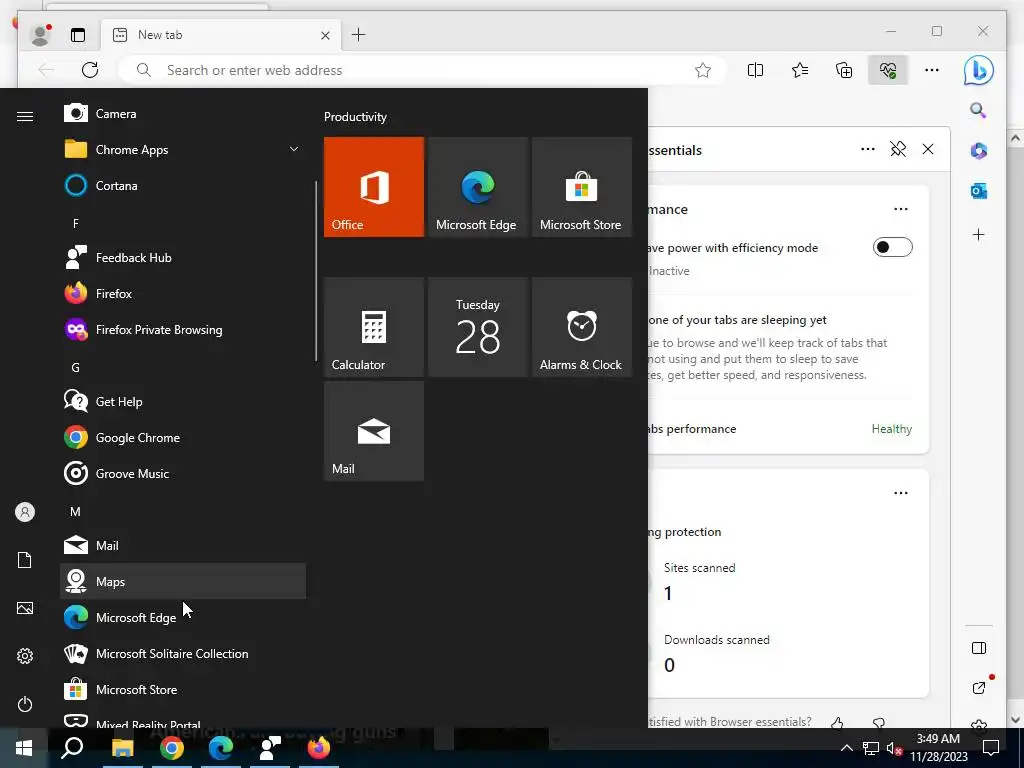Screen dimensions: 1024x768
Task: Open the Microsoft Edge tile
Action: tap(477, 187)
